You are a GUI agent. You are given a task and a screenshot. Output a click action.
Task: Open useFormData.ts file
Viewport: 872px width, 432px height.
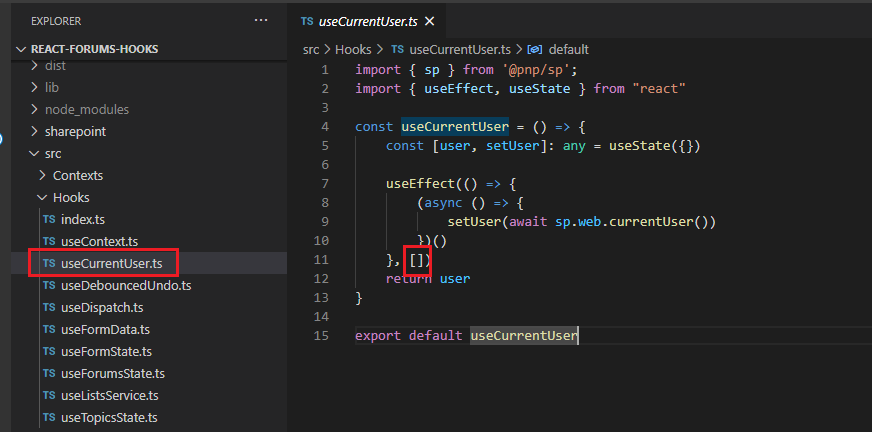106,329
